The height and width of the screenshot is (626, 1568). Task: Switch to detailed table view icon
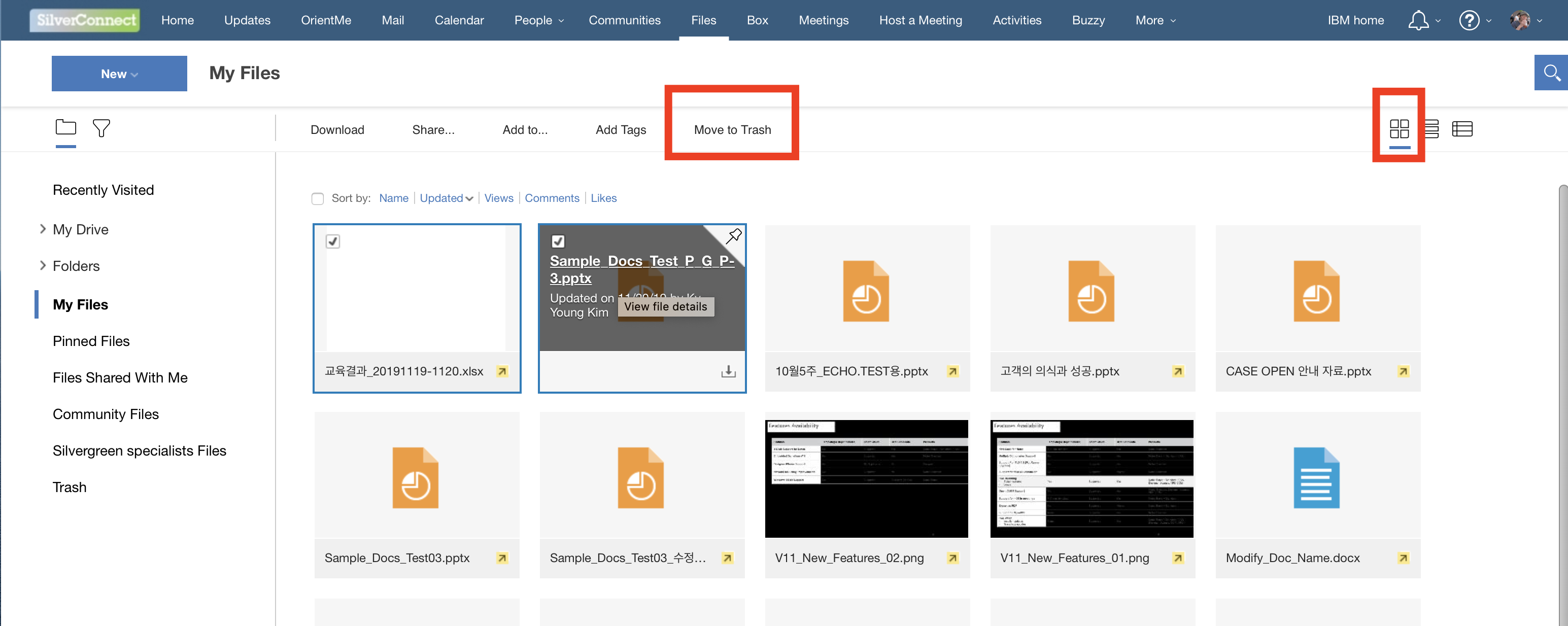[x=1462, y=129]
